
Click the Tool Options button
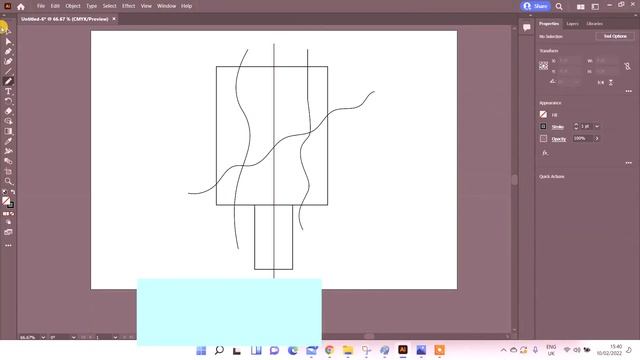pyautogui.click(x=615, y=36)
